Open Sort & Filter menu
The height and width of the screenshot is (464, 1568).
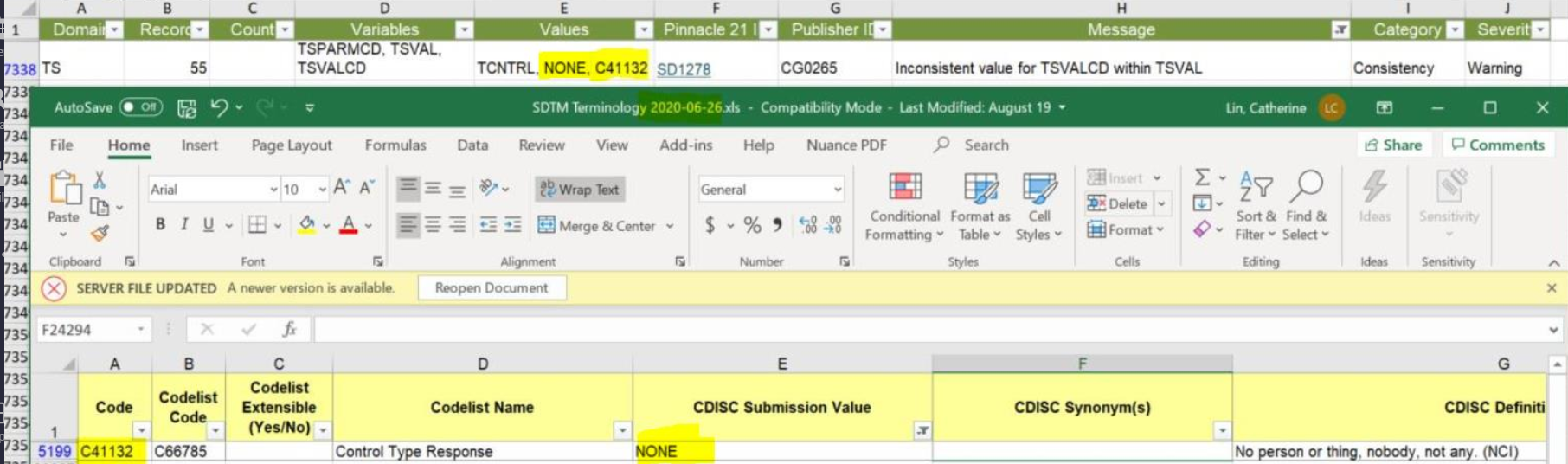[x=1256, y=206]
